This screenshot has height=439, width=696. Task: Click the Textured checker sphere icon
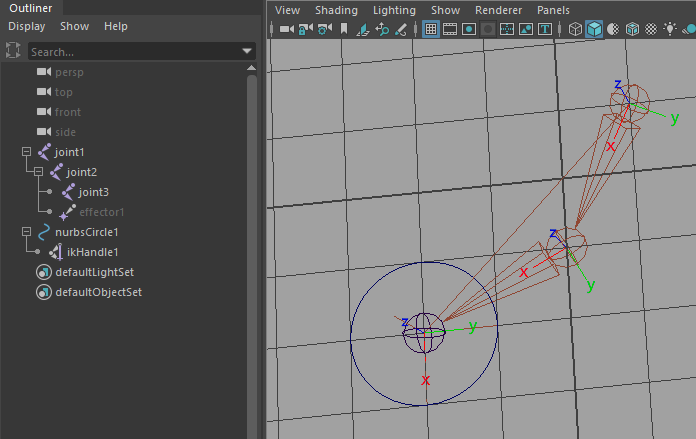[651, 29]
